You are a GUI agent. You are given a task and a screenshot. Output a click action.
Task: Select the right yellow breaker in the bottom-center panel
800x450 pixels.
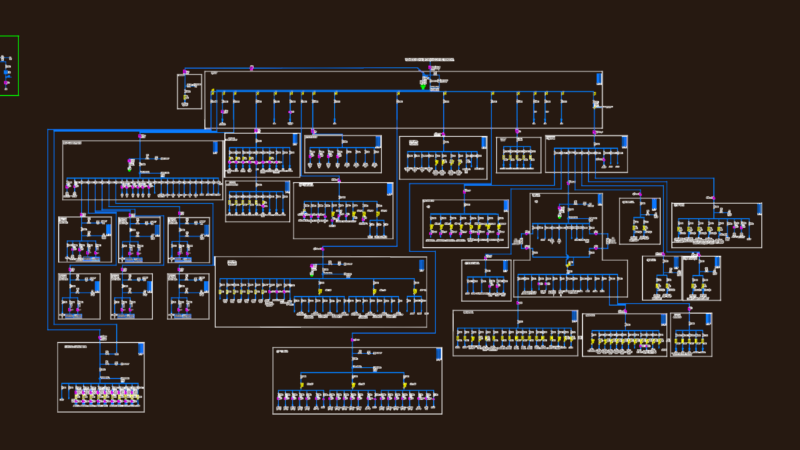click(x=405, y=385)
